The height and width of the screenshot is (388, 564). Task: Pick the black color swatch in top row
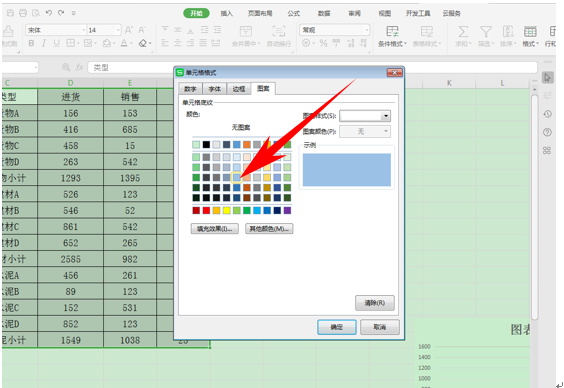coord(206,145)
